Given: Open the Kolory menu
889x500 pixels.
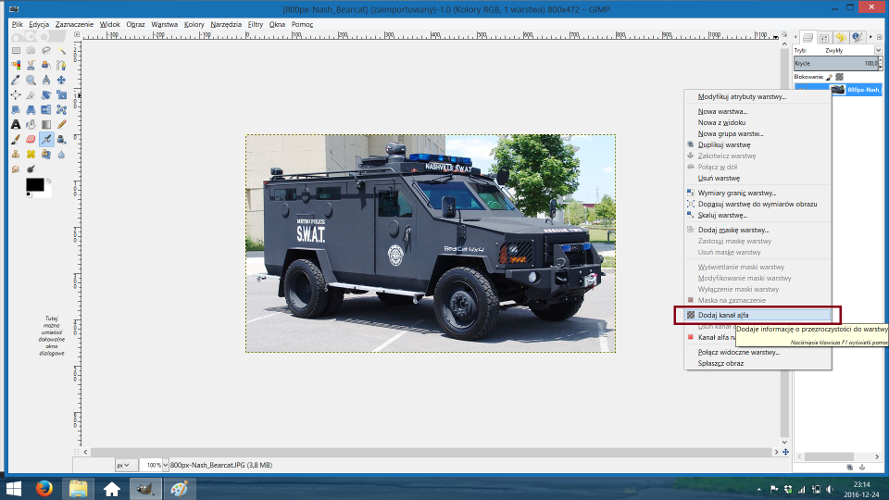Looking at the screenshot, I should (194, 24).
